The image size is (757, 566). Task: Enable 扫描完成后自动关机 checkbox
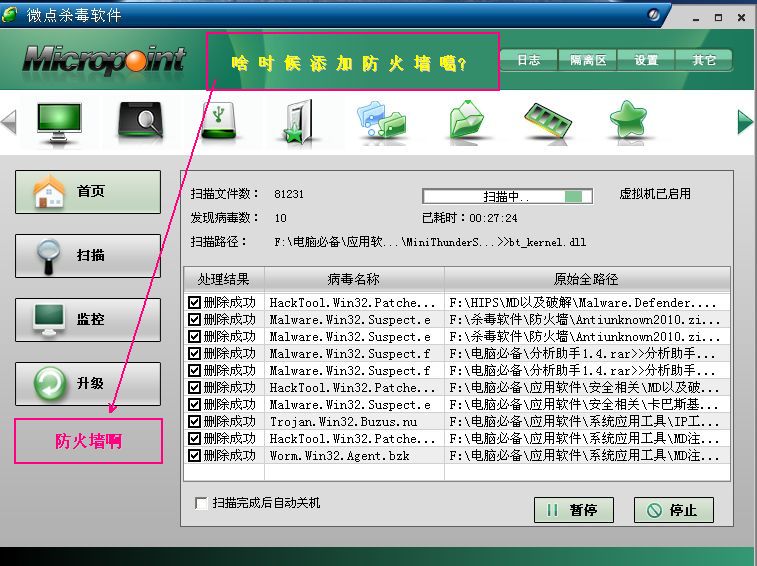[x=201, y=503]
